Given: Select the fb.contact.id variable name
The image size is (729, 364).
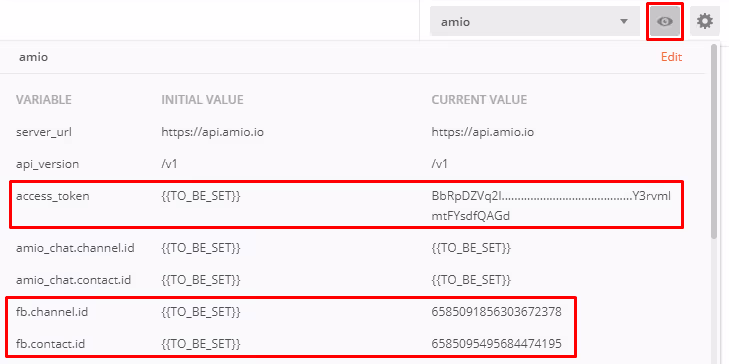Looking at the screenshot, I should [51, 344].
